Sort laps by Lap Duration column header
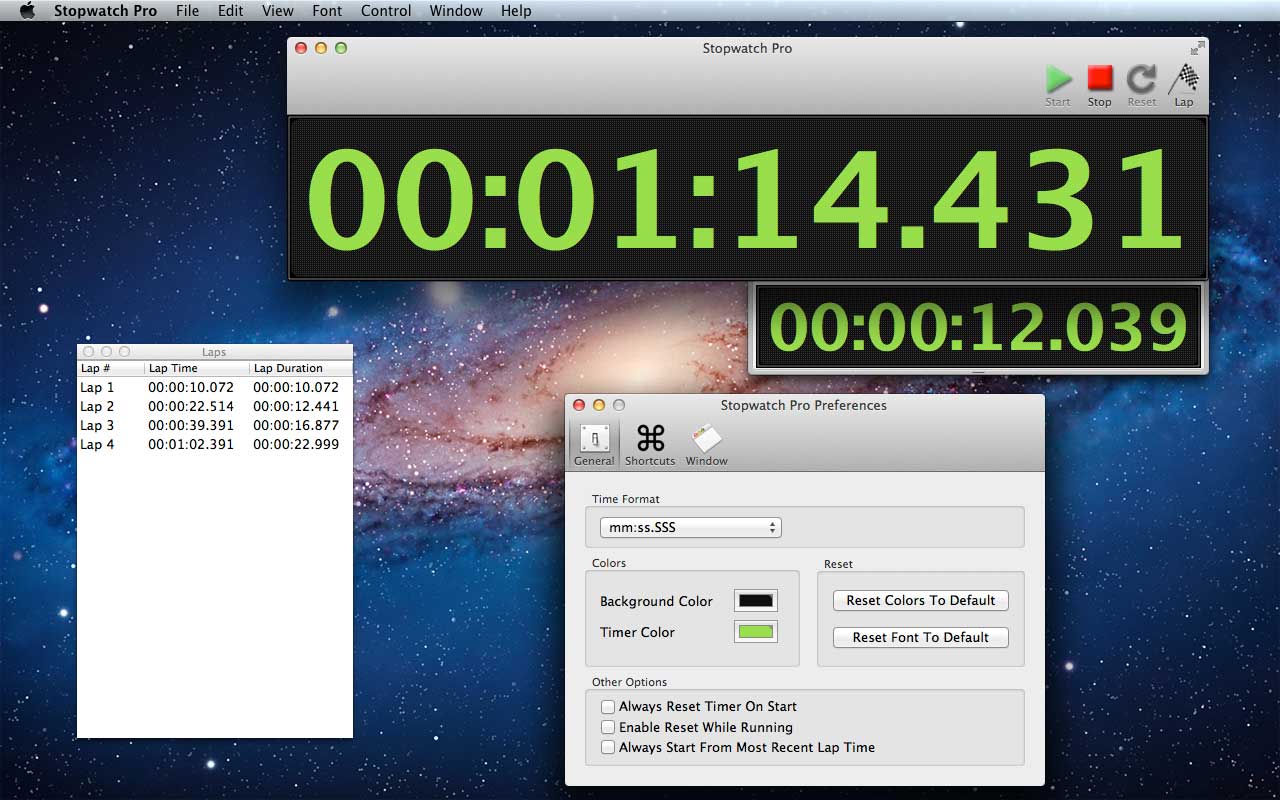The height and width of the screenshot is (800, 1280). pyautogui.click(x=298, y=368)
